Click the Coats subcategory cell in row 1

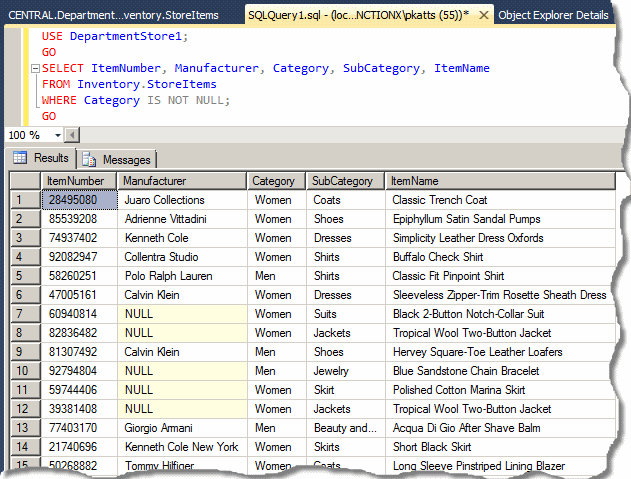pos(346,200)
